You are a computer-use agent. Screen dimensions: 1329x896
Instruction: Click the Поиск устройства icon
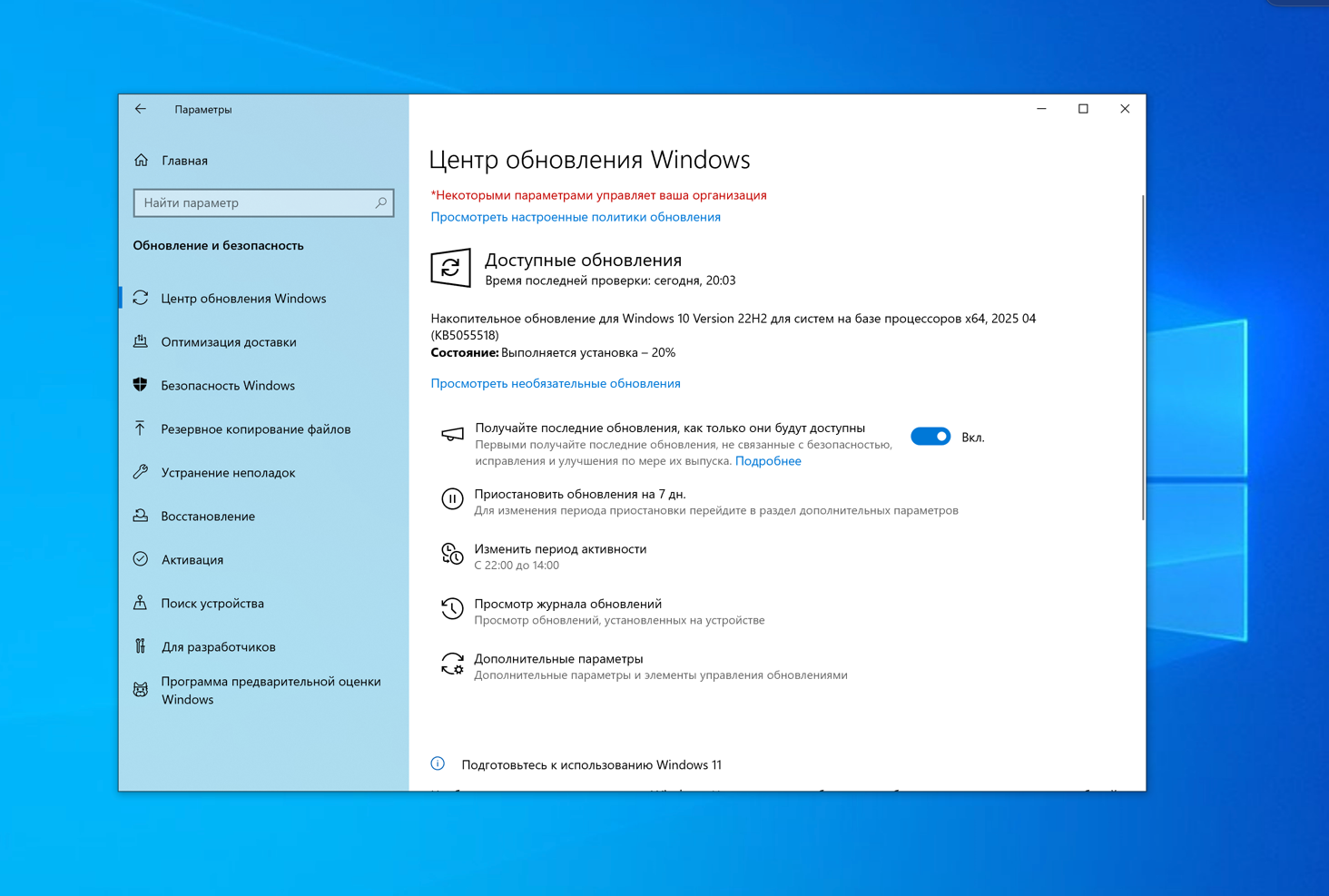tap(141, 603)
